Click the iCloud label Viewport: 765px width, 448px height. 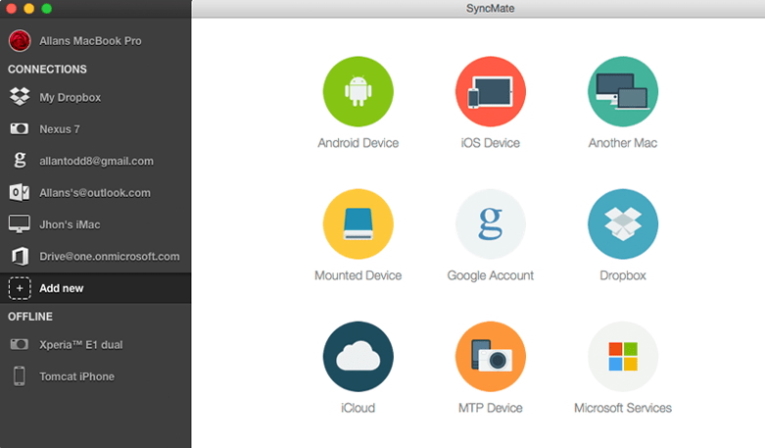[x=358, y=408]
